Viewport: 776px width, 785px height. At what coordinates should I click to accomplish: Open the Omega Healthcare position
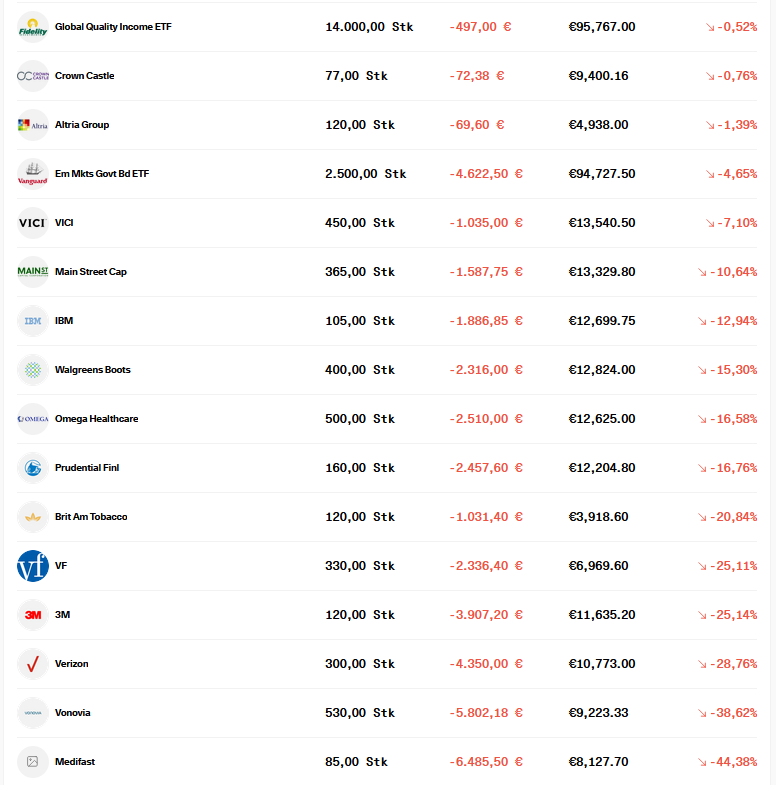(x=97, y=419)
